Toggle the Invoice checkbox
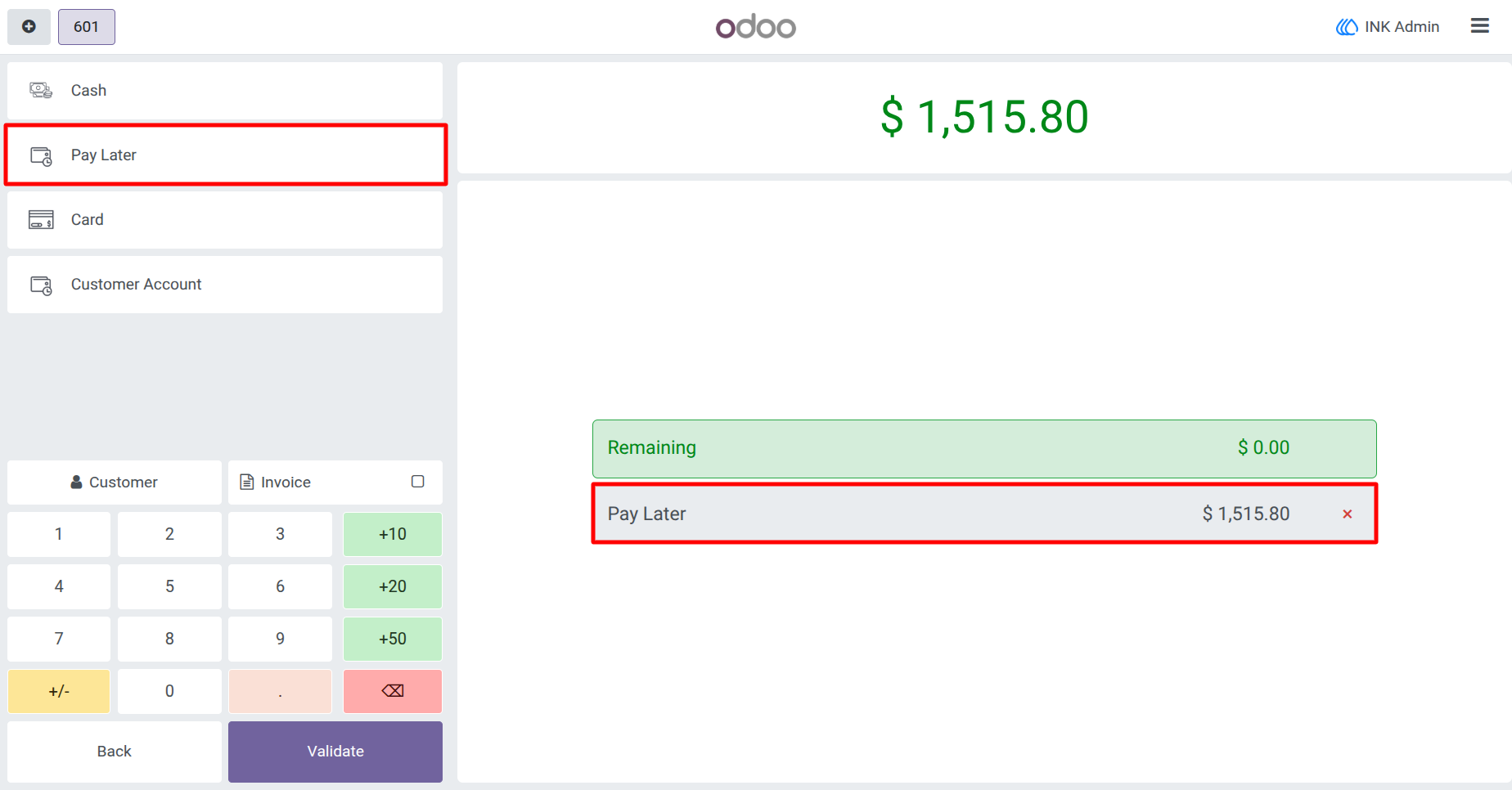The width and height of the screenshot is (1512, 790). (x=417, y=482)
